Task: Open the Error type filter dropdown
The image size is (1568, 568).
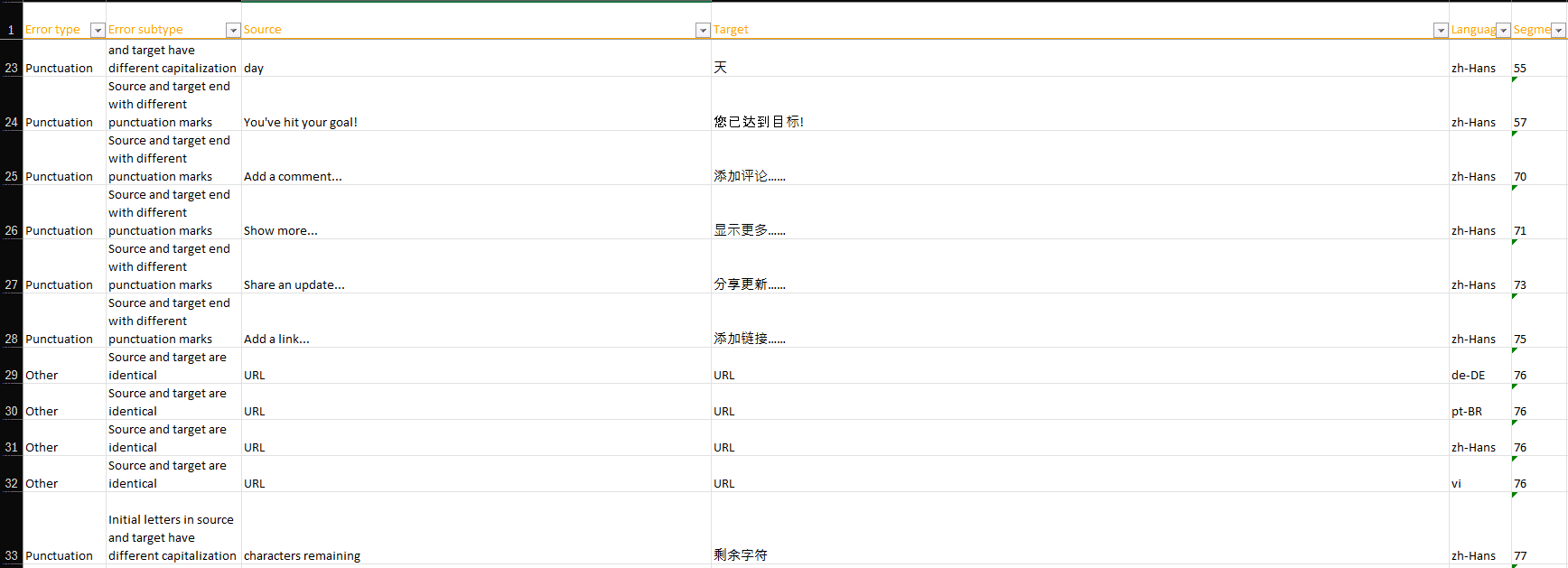Action: pyautogui.click(x=98, y=31)
